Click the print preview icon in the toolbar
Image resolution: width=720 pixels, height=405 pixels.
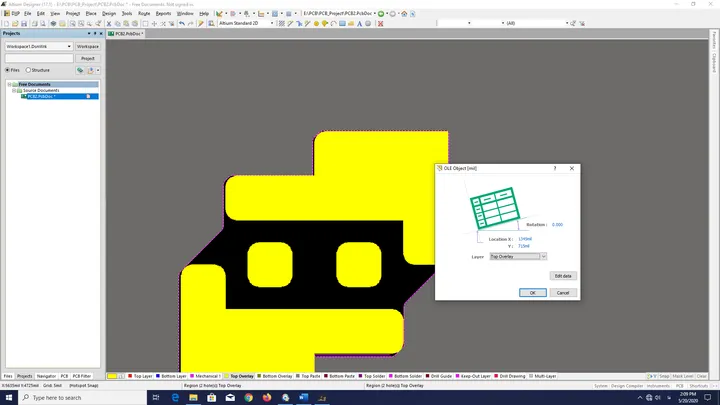[43, 23]
